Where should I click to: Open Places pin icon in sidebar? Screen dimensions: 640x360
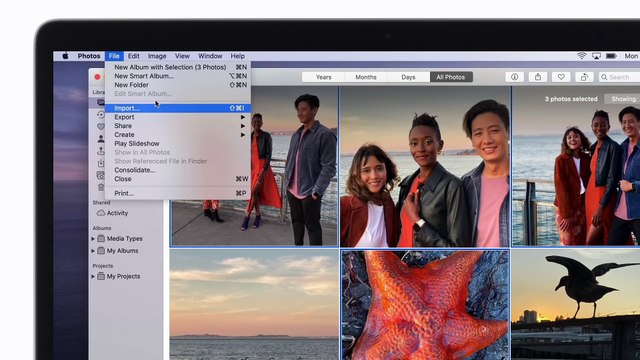101,151
